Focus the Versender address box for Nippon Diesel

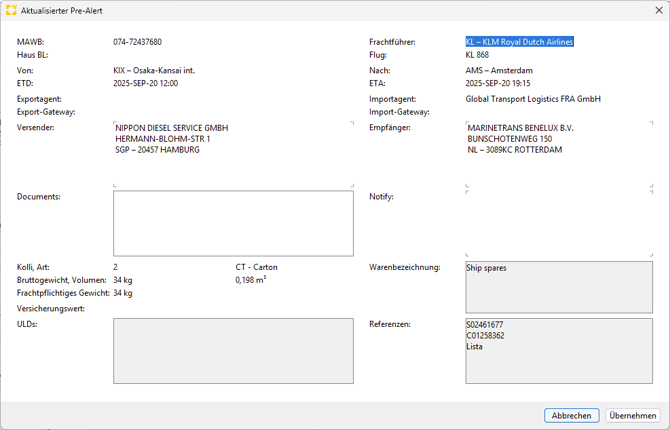point(233,153)
